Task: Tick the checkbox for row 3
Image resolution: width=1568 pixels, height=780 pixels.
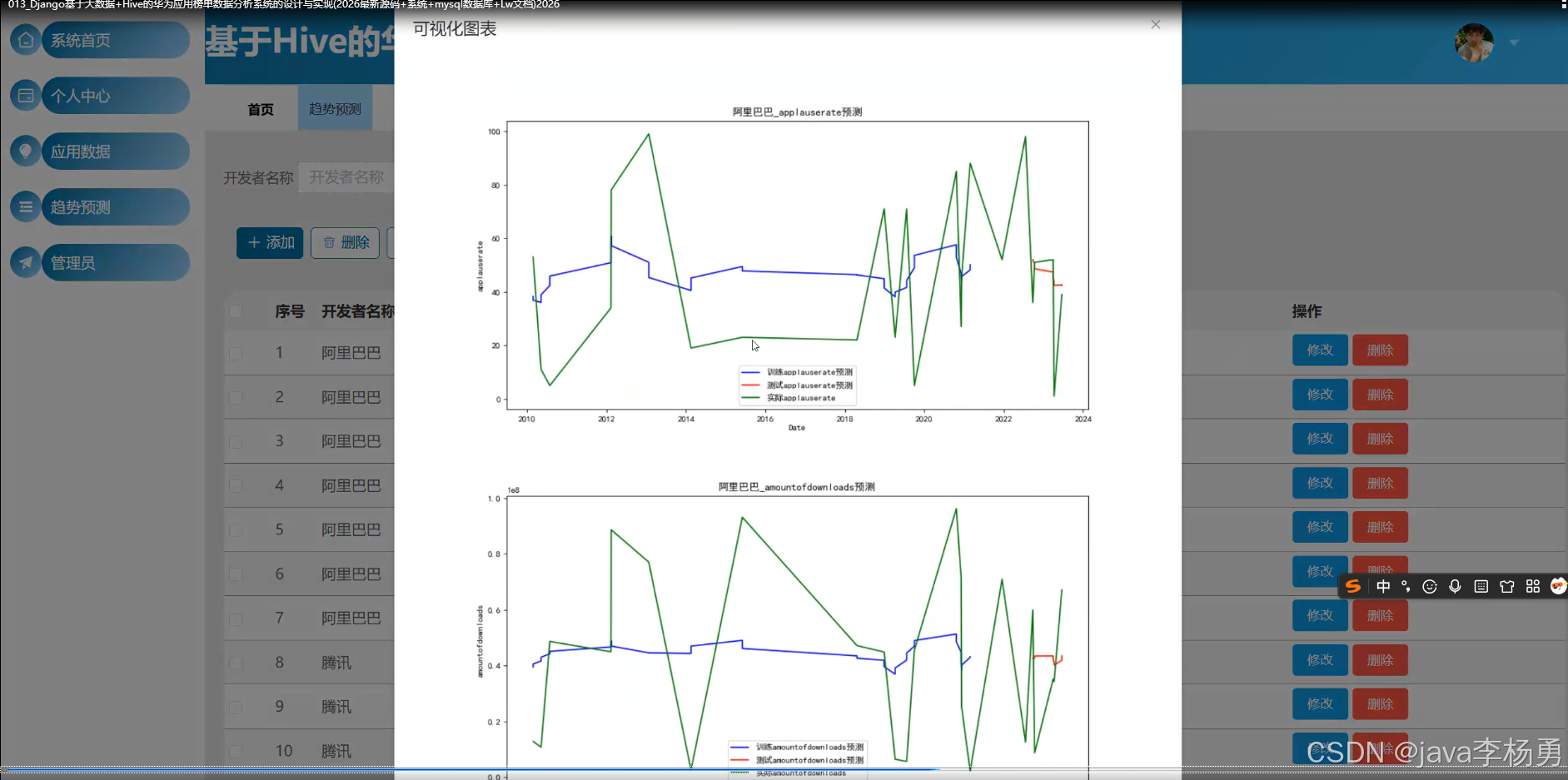Action: (x=236, y=441)
